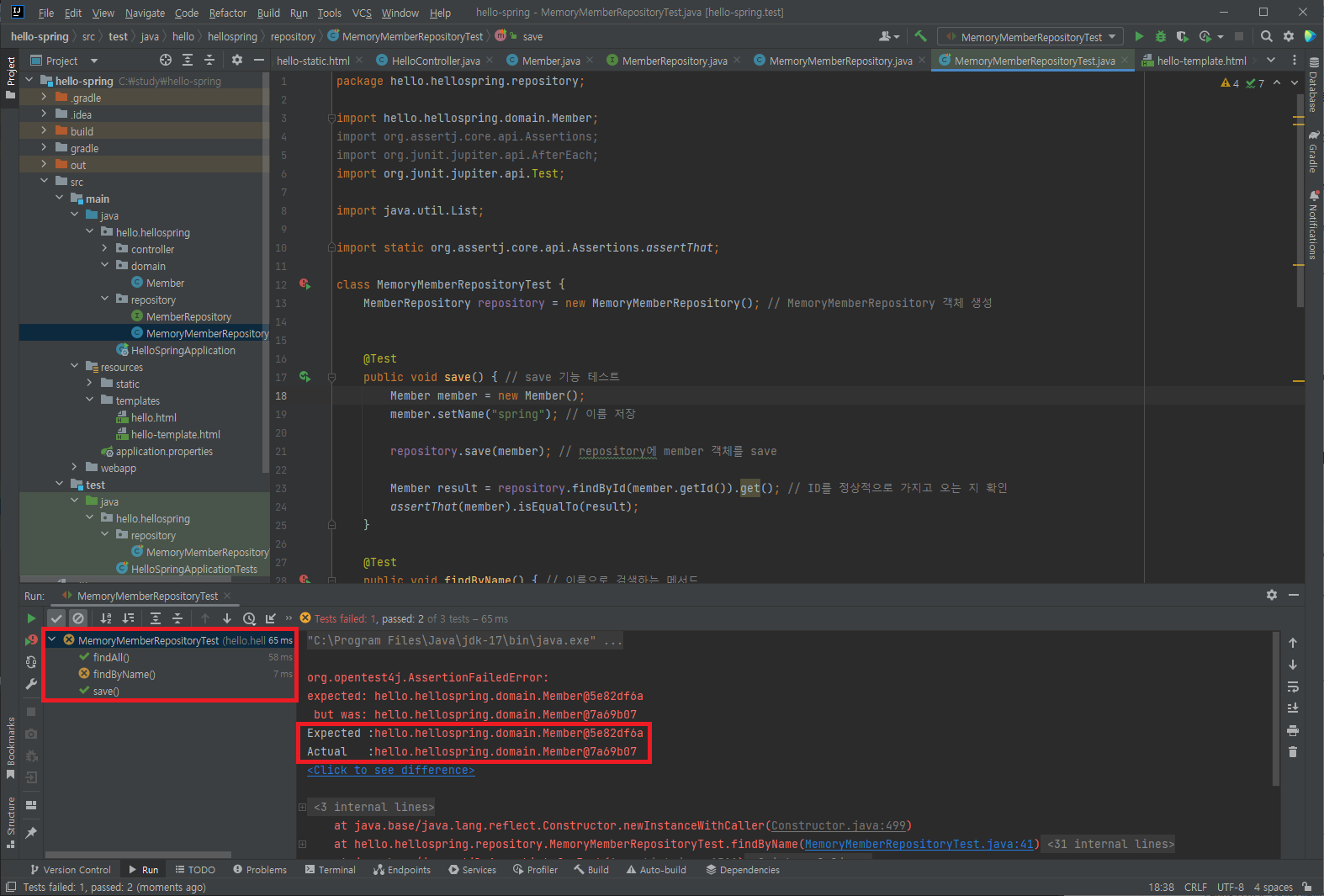1324x896 pixels.
Task: Collapse the domain package
Action: click(x=104, y=266)
